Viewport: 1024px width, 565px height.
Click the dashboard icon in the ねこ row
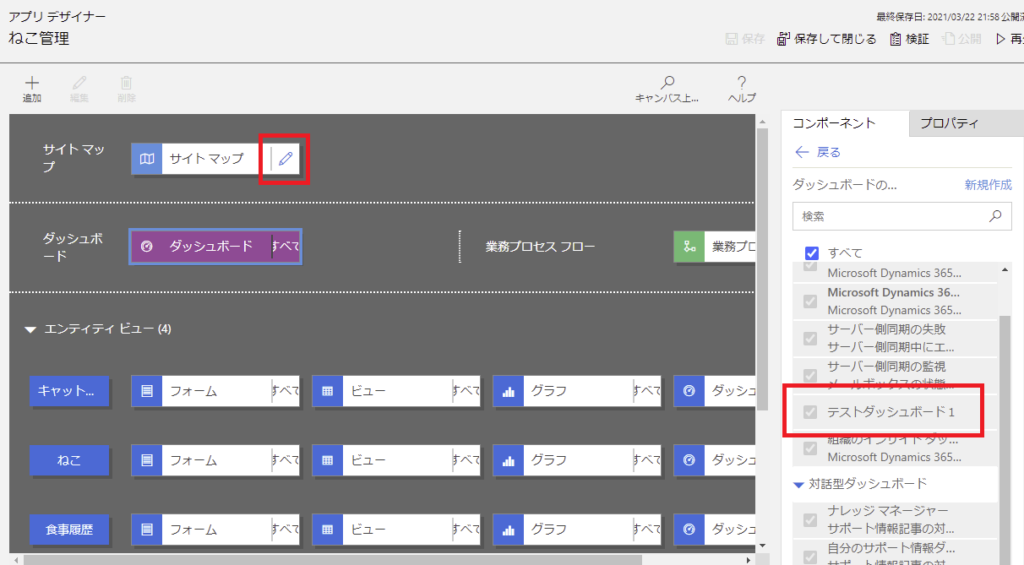(689, 460)
